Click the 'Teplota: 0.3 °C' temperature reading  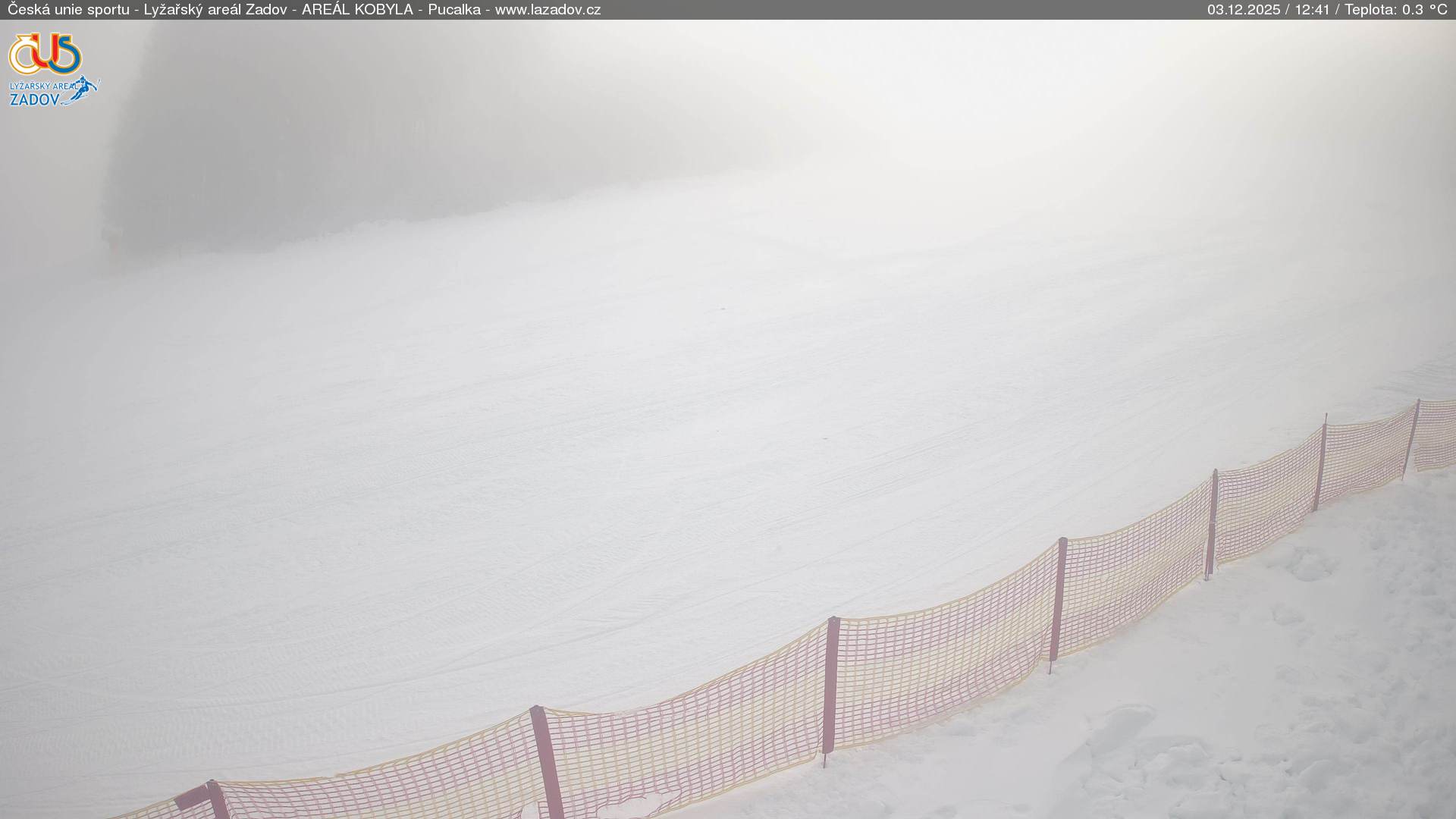click(1395, 10)
